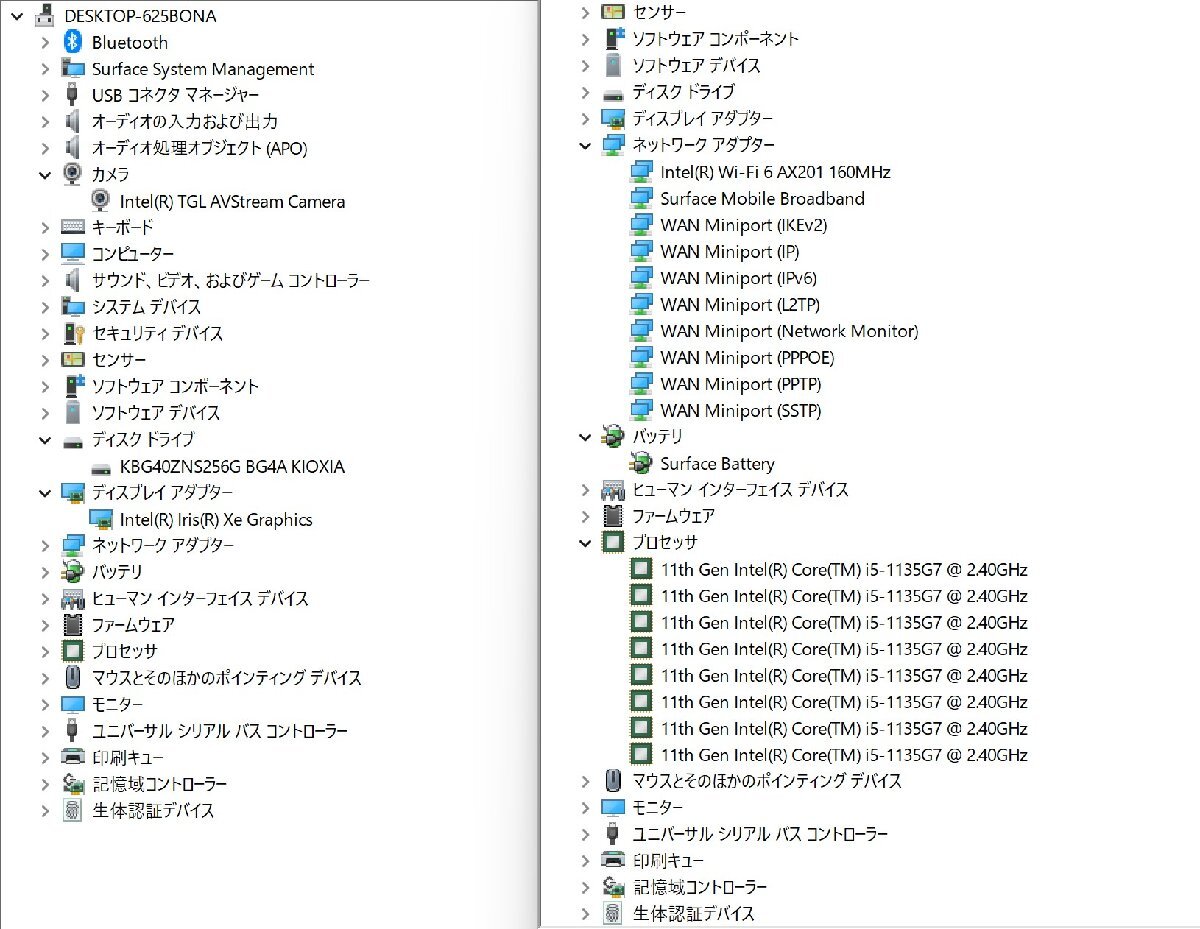Expand the オーディオ処理オブジェクト (APO) chevron
This screenshot has width=1200, height=929.
pos(45,148)
